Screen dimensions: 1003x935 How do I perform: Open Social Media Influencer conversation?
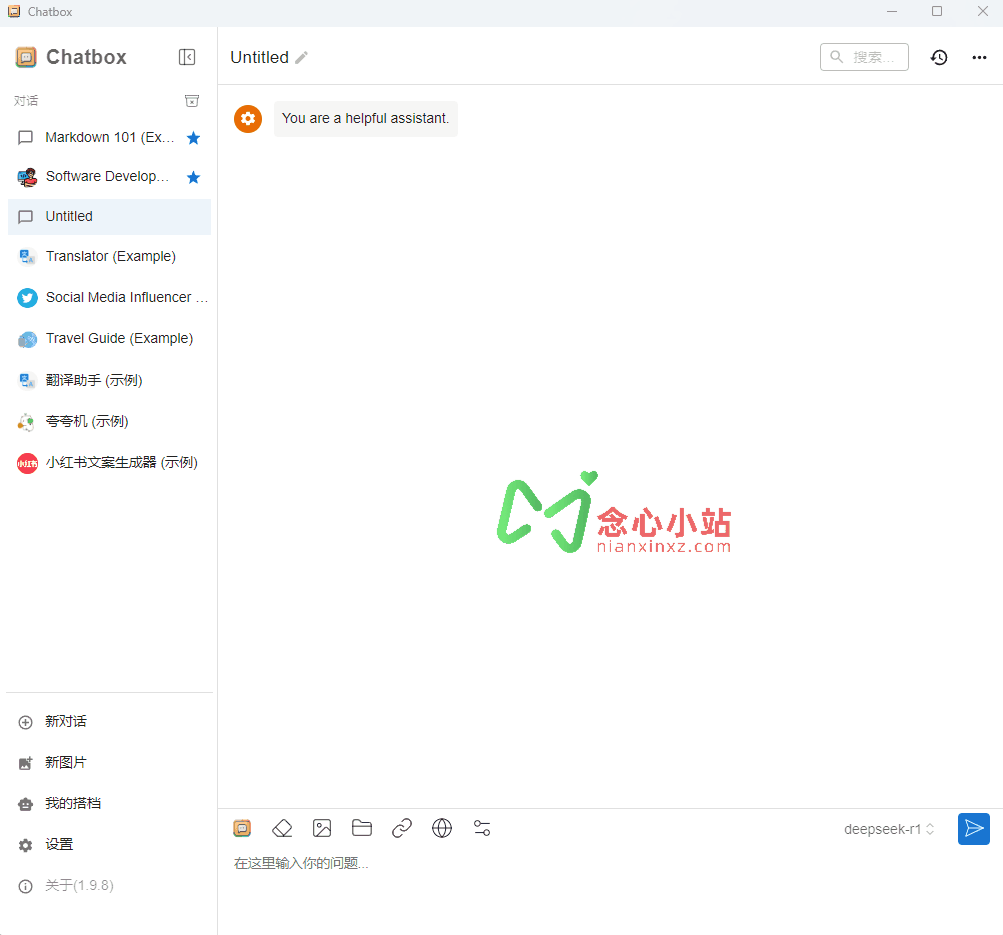[x=109, y=297]
